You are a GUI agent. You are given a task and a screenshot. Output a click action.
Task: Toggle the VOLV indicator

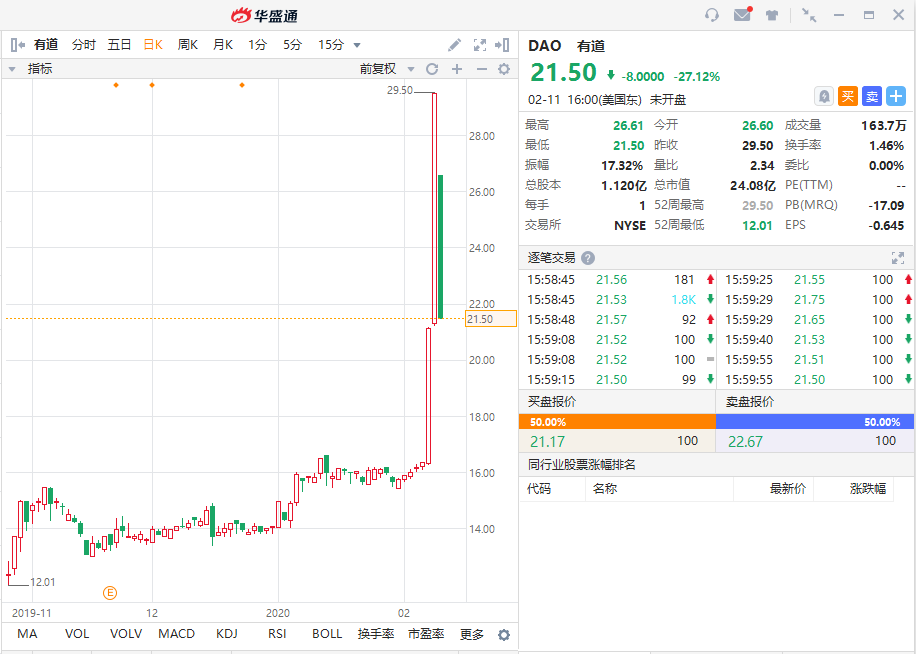[126, 634]
